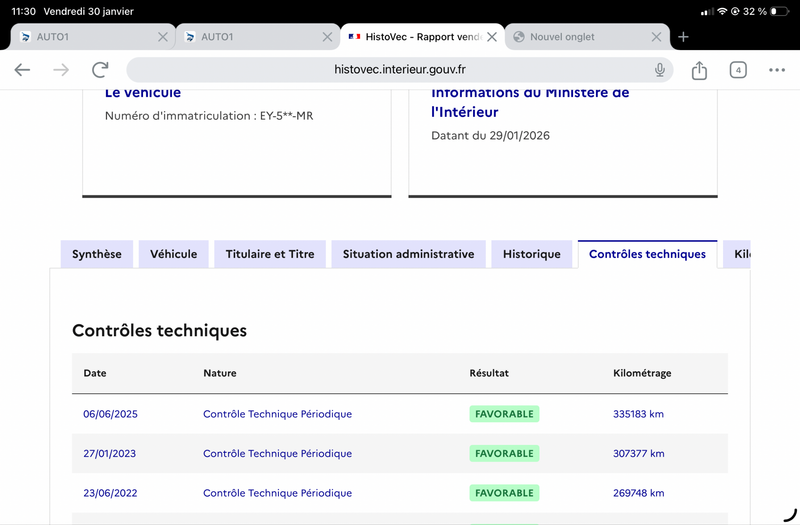Select the 307377 km mileage entry
The image size is (800, 525).
638,454
